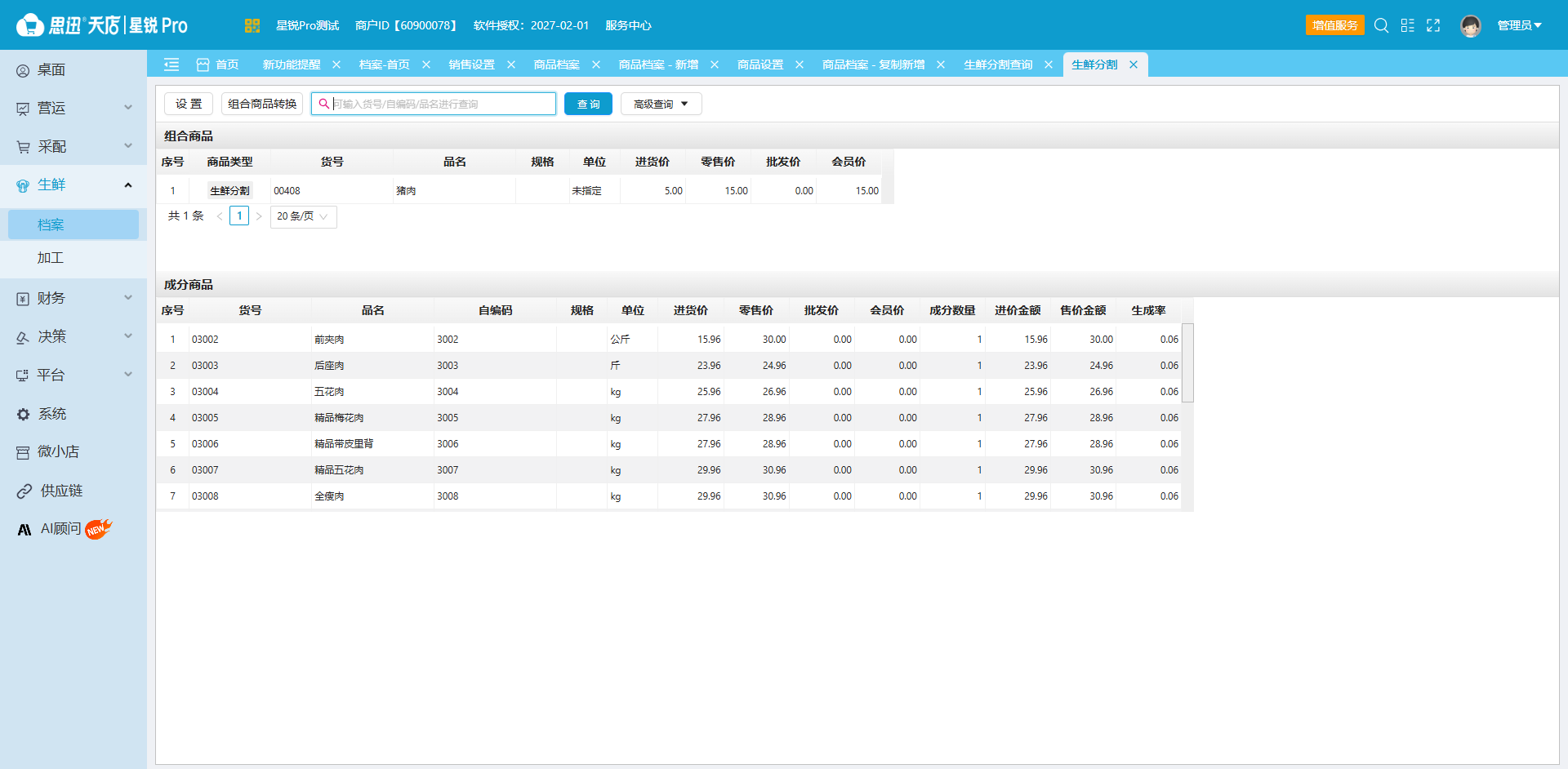This screenshot has height=769, width=1568.
Task: Close the 新功能提醒 tab
Action: 336,64
